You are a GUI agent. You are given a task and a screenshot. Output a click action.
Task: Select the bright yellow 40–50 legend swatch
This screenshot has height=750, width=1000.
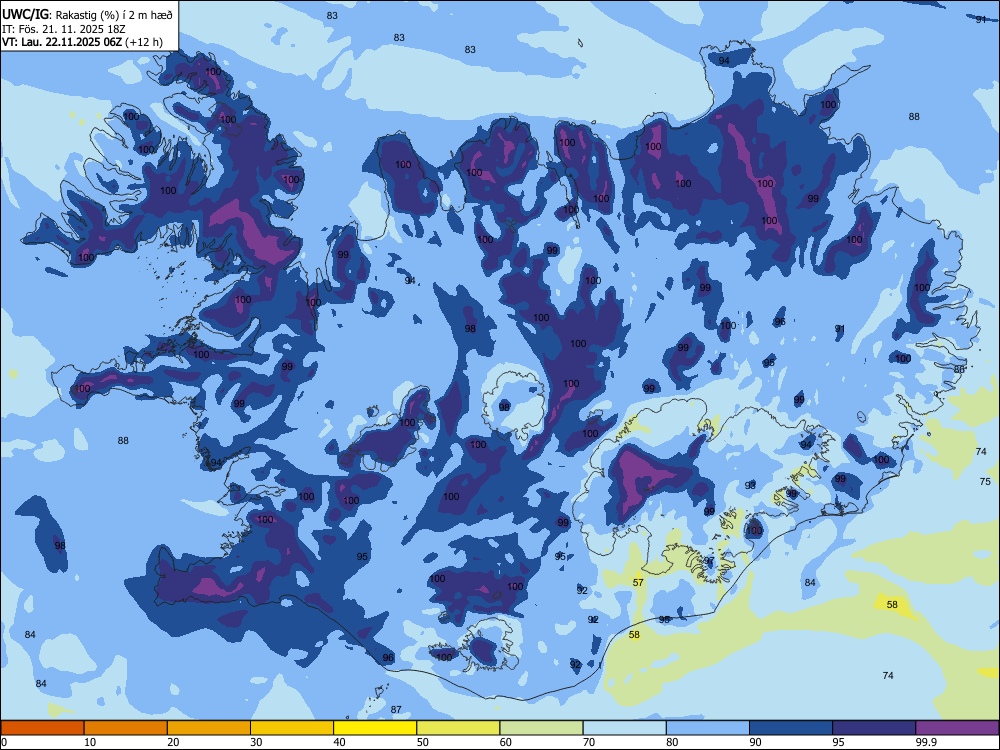[x=375, y=728]
